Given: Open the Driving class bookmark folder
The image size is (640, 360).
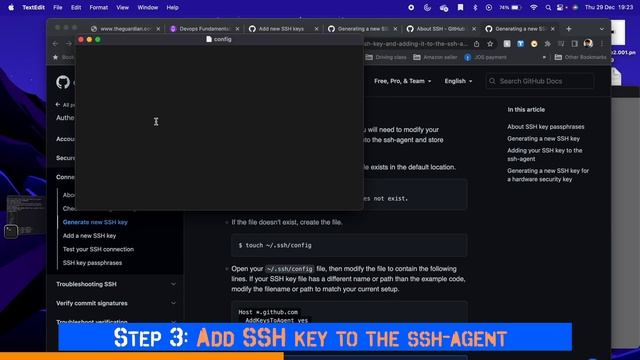Looking at the screenshot, I should (x=386, y=57).
